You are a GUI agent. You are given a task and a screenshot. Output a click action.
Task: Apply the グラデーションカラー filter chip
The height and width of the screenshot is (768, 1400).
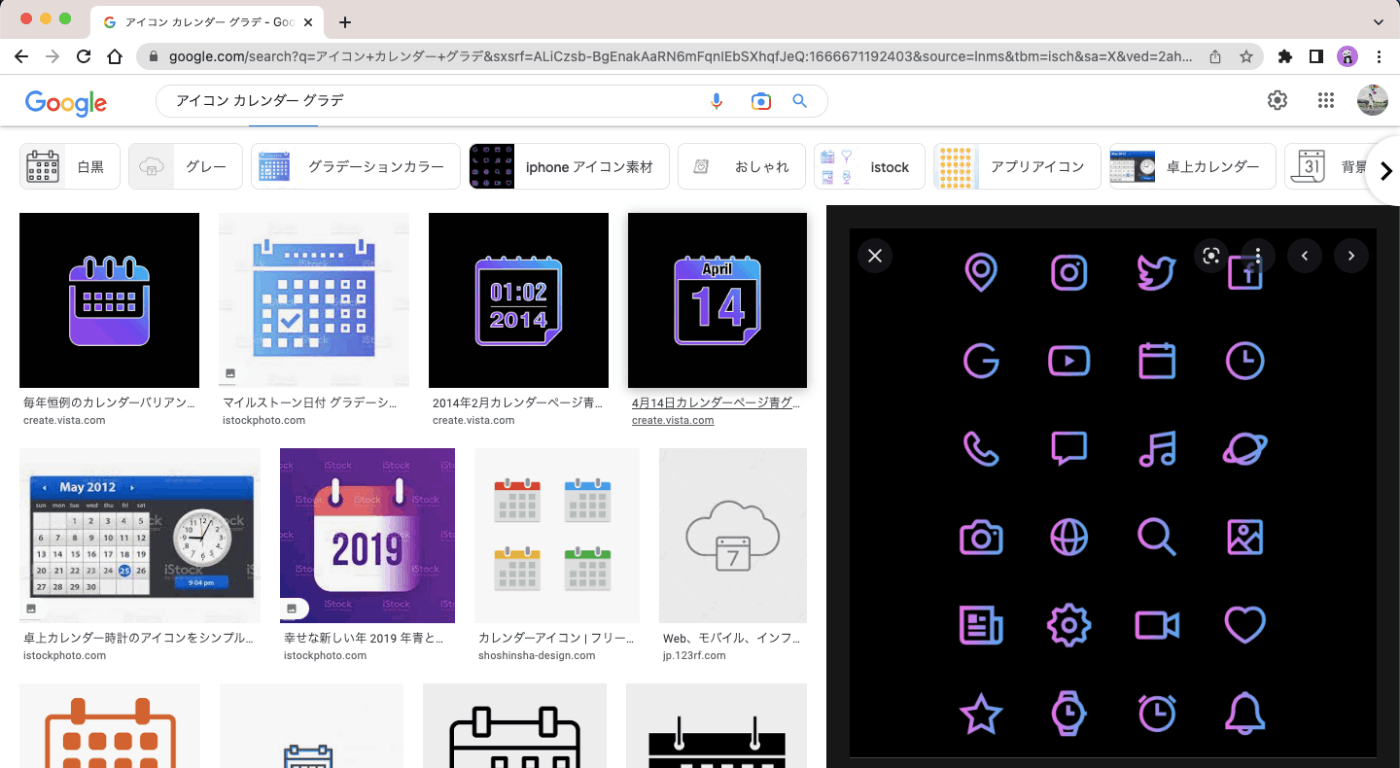coord(356,166)
